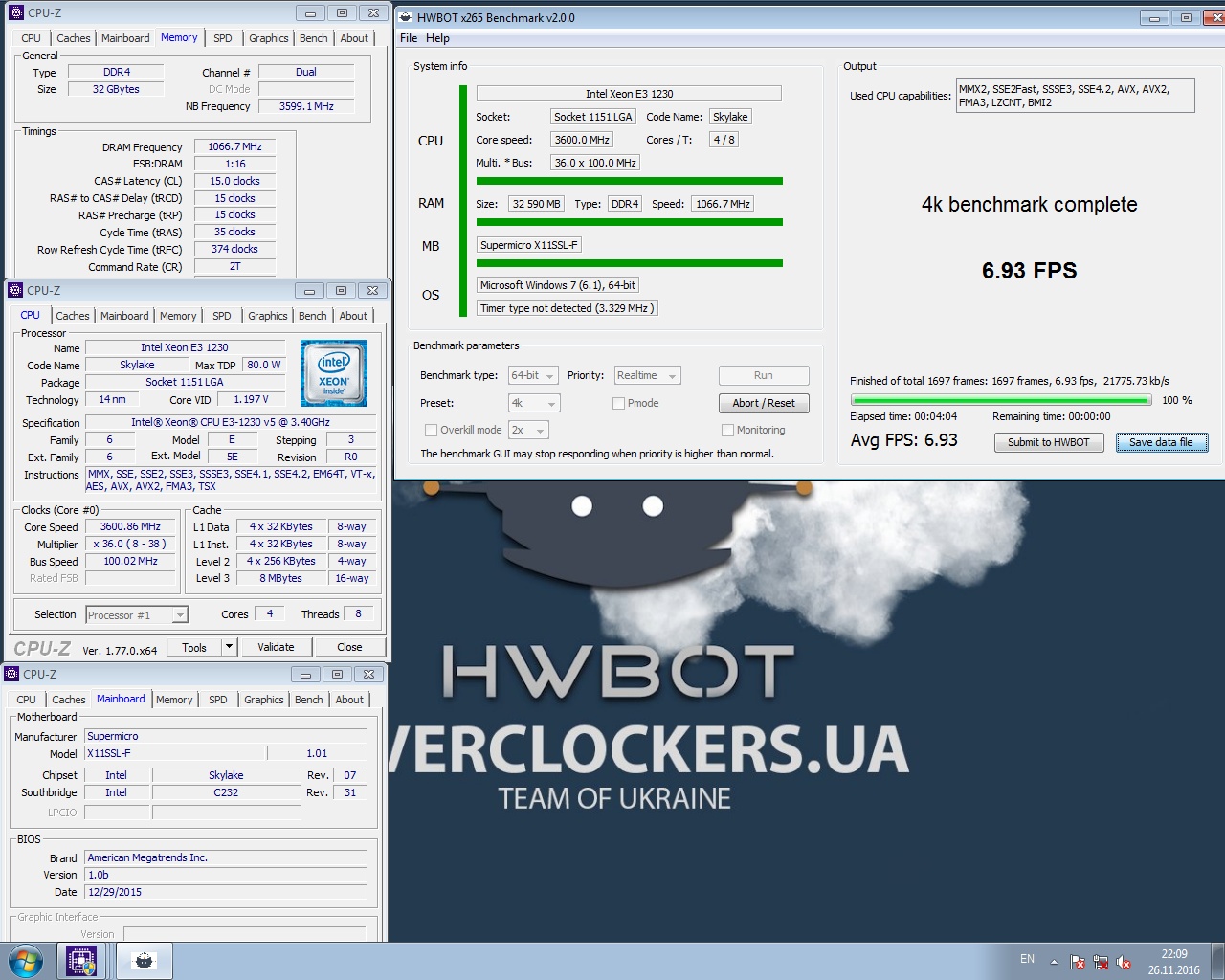Click the Windows Start orb
The height and width of the screenshot is (980, 1225).
pos(25,961)
